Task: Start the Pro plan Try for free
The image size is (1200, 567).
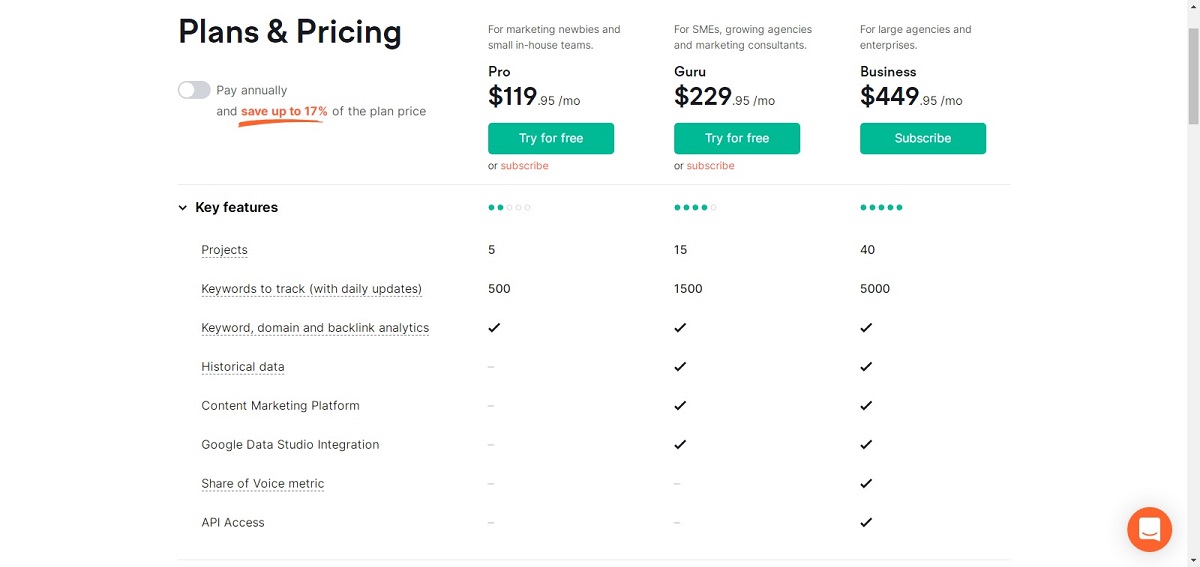Action: pyautogui.click(x=551, y=138)
